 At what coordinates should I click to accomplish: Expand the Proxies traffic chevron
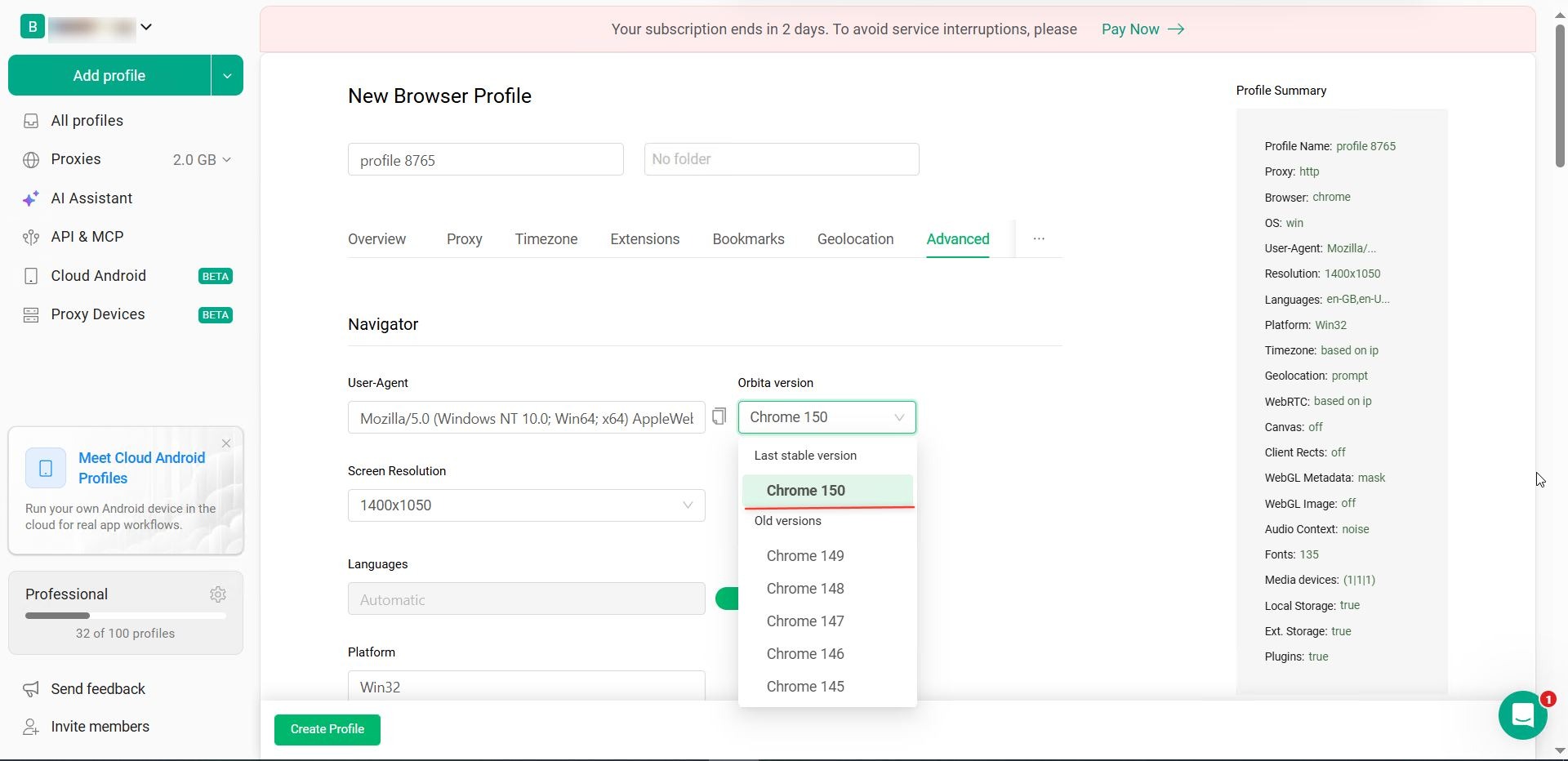click(x=227, y=160)
